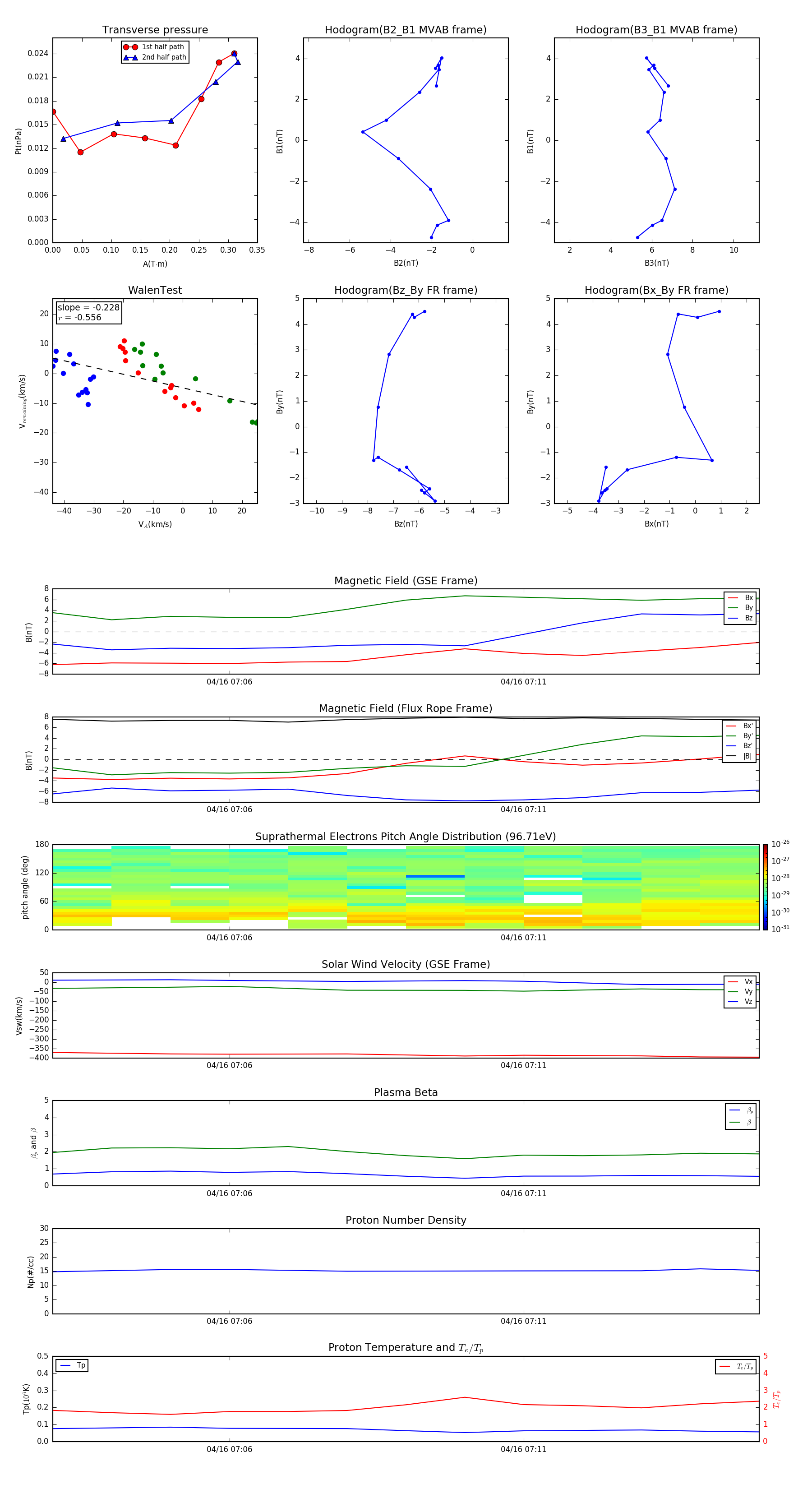Screen dimensions: 812x1489
Task: Click the 'Tp(10^6K)' y-axis label
Action: point(26,1399)
